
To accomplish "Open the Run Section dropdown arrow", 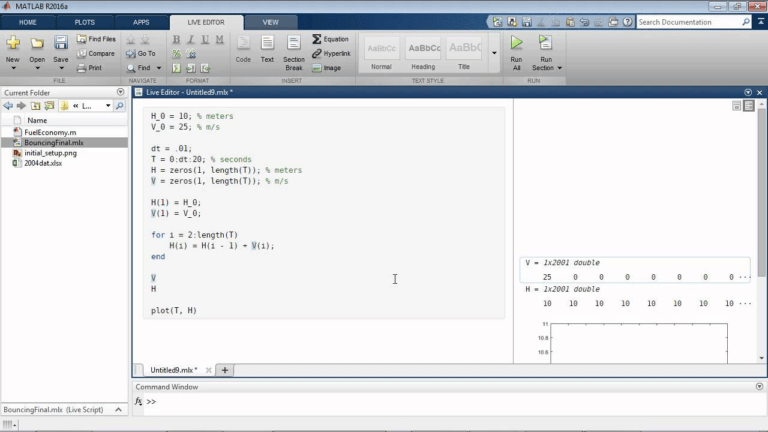I will tap(560, 68).
